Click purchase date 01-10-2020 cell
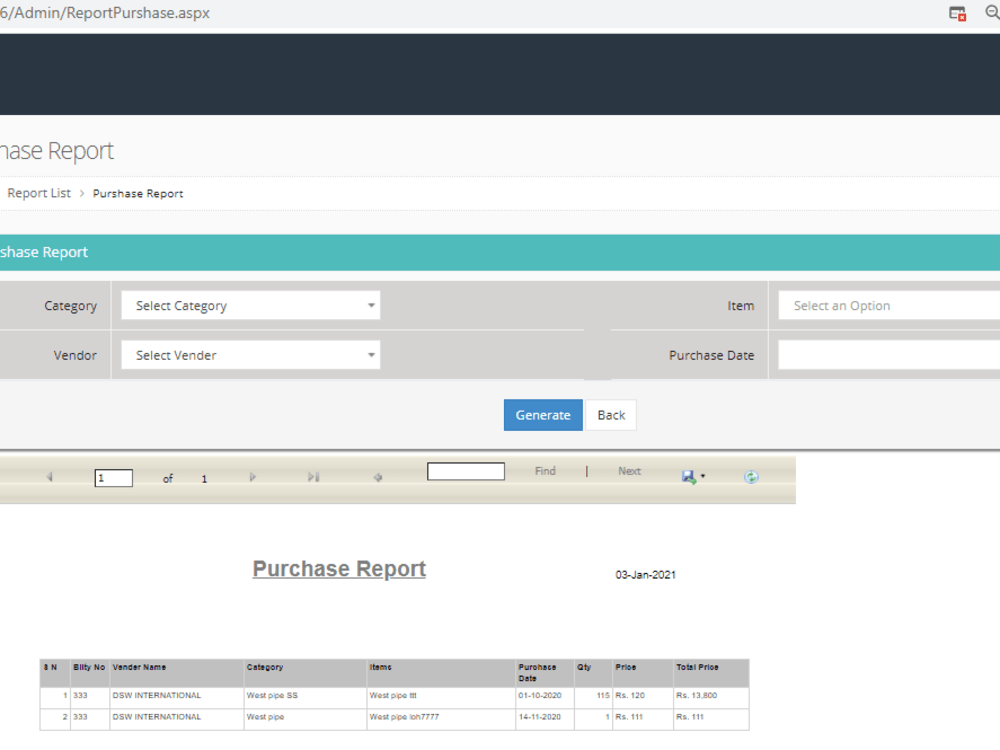 pyautogui.click(x=540, y=695)
